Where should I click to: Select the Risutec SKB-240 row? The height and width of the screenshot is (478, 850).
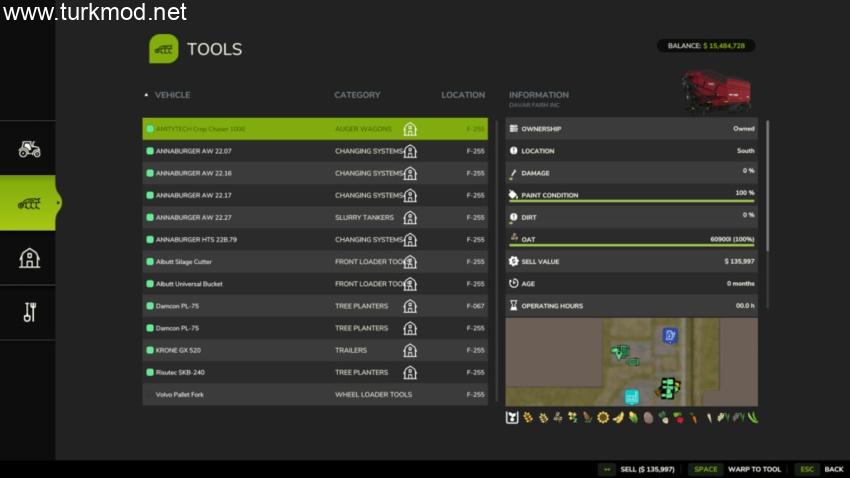pos(315,372)
